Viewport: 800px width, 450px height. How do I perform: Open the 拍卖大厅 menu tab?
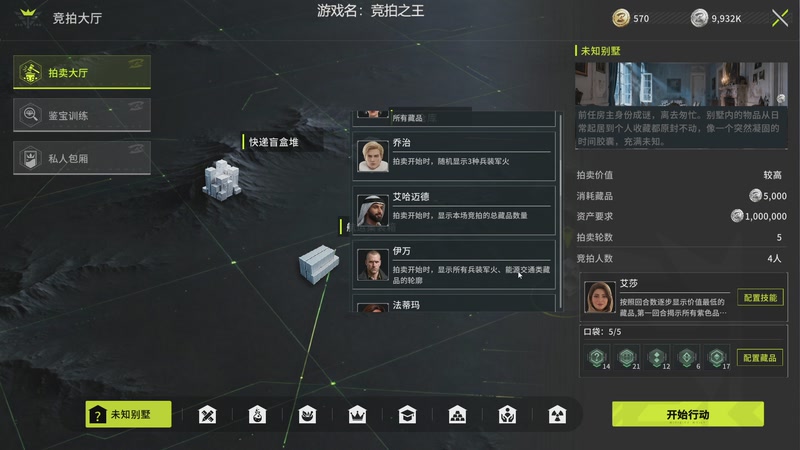point(82,72)
